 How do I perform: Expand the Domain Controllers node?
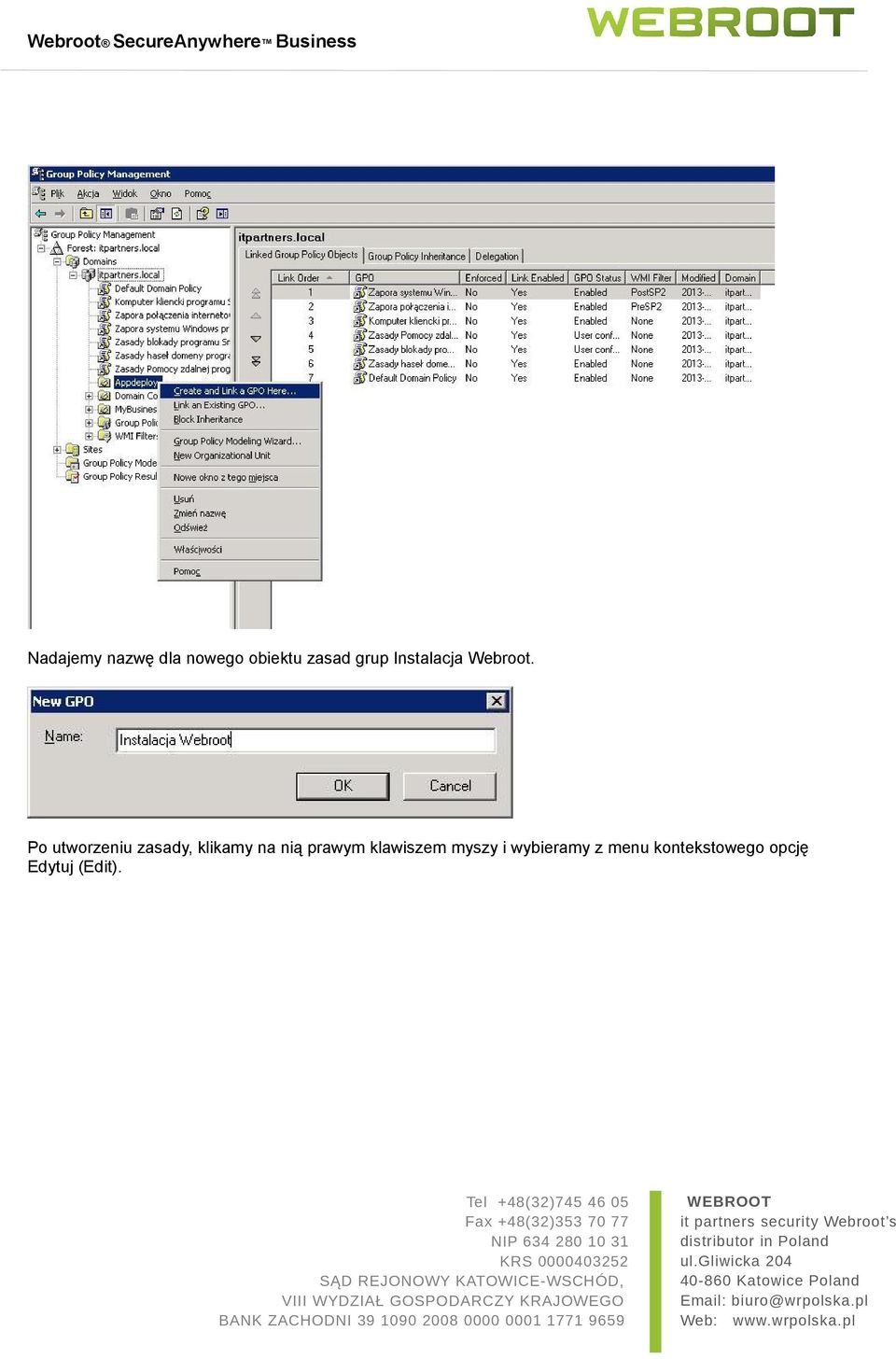tap(89, 396)
